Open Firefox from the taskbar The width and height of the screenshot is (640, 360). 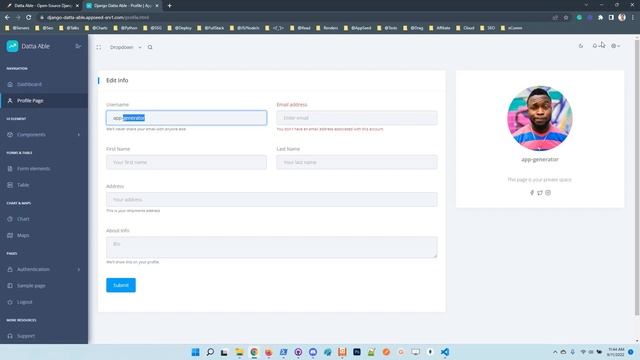click(x=269, y=352)
